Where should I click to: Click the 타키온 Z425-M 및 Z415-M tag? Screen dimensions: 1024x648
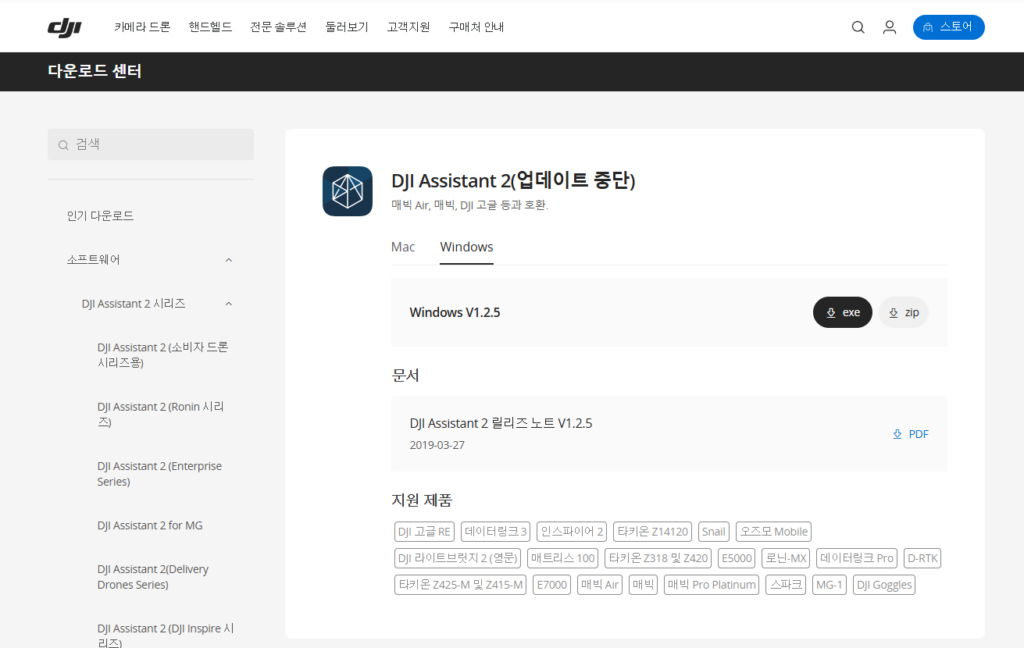pos(460,585)
